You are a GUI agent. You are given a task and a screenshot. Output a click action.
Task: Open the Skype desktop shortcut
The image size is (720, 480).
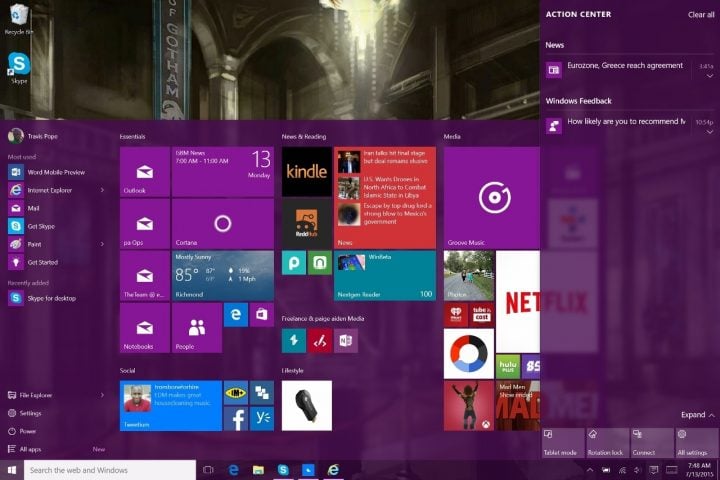click(19, 68)
